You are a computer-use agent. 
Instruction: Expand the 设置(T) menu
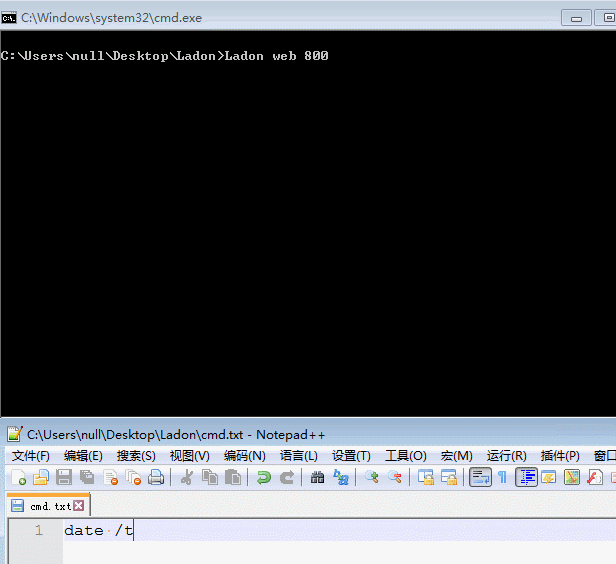(351, 456)
